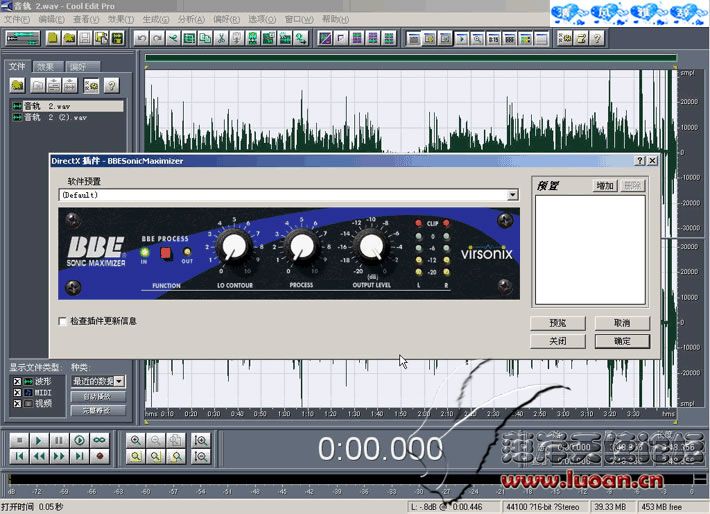Click the LO CONTOUR knob

234,247
